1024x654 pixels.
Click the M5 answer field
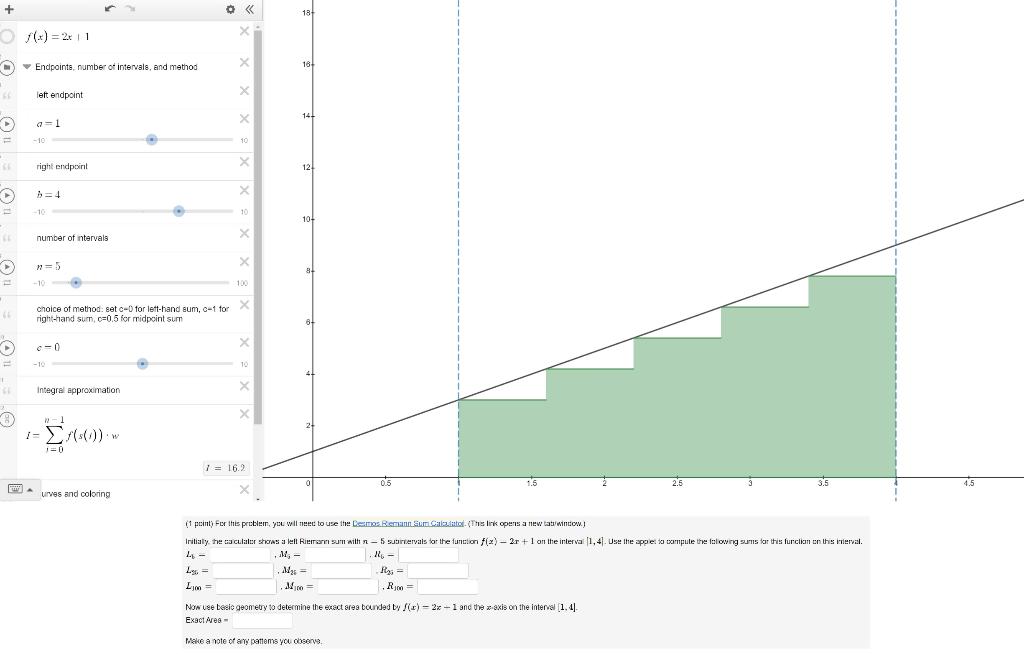coord(335,555)
